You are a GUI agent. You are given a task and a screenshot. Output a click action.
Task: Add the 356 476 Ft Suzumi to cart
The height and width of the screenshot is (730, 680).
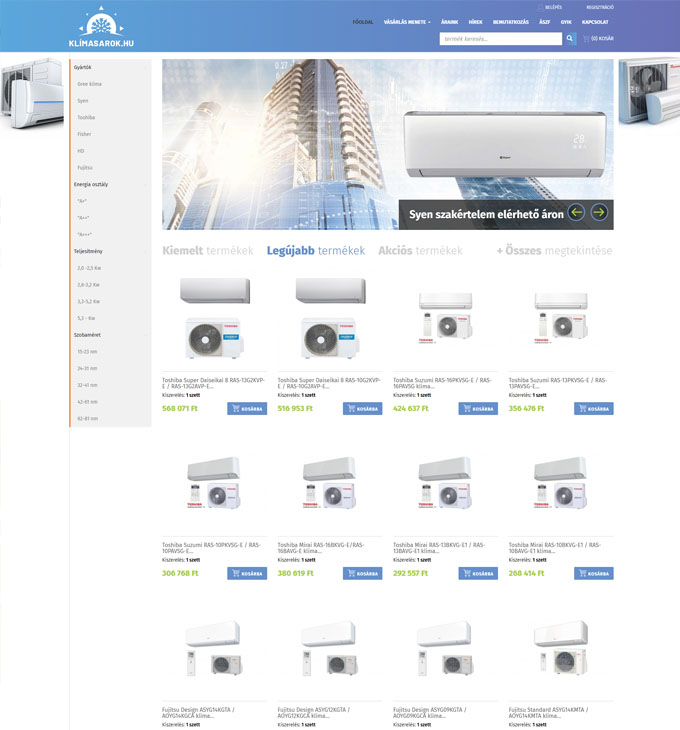tap(593, 408)
